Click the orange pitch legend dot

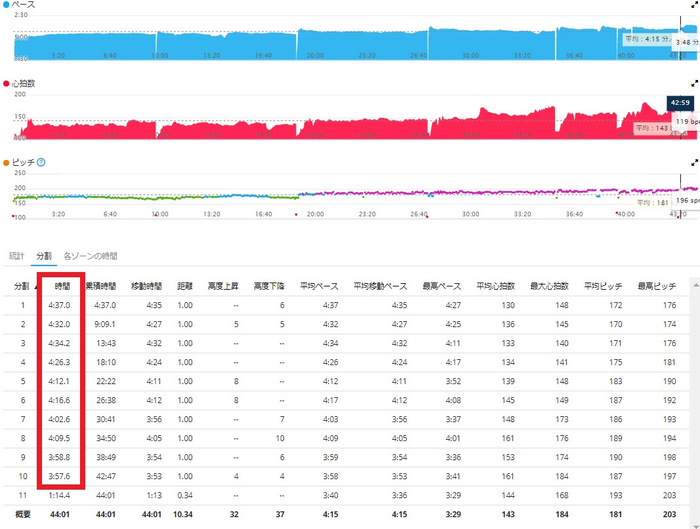[6, 163]
